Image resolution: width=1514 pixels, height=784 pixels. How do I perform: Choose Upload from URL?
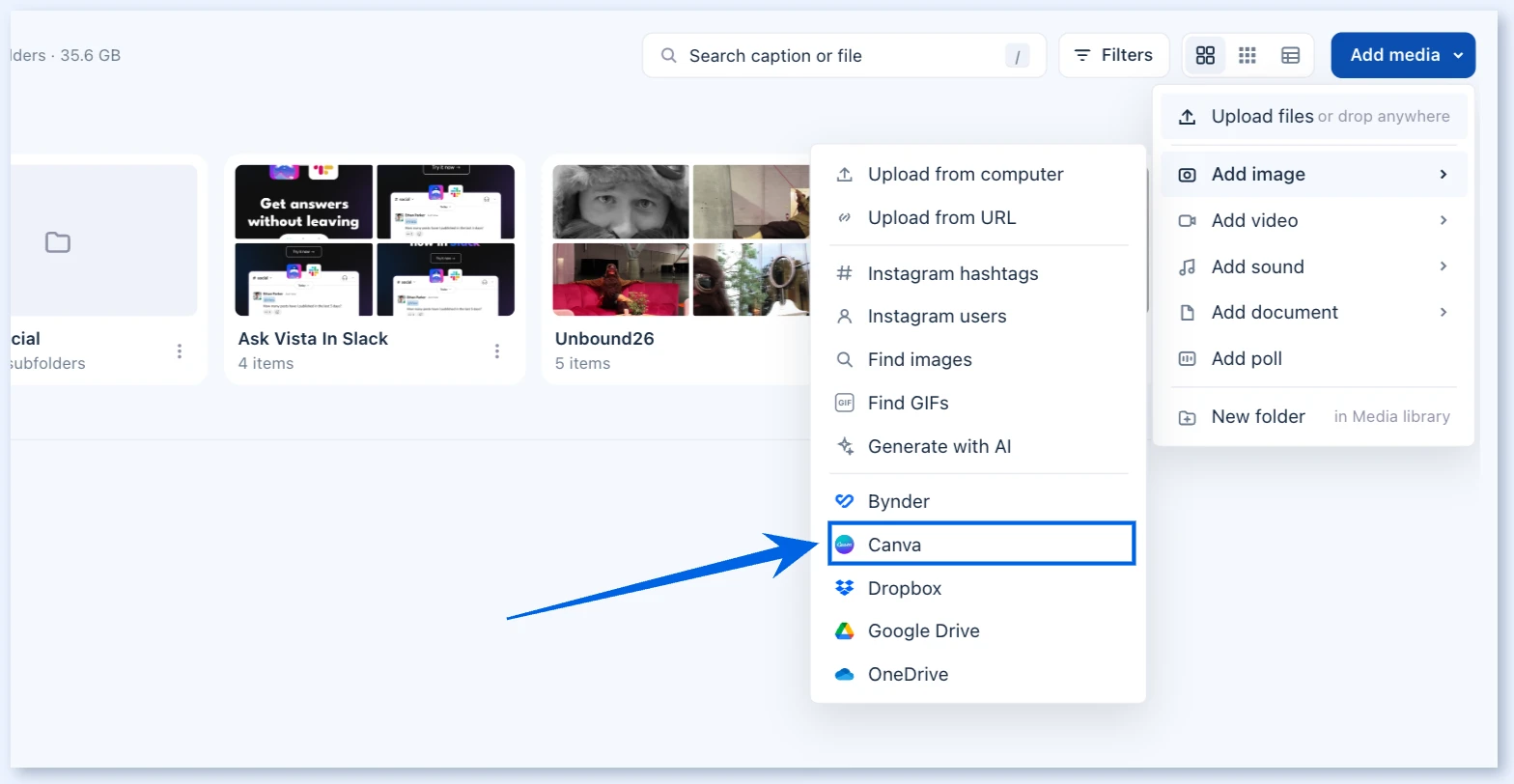(x=978, y=218)
